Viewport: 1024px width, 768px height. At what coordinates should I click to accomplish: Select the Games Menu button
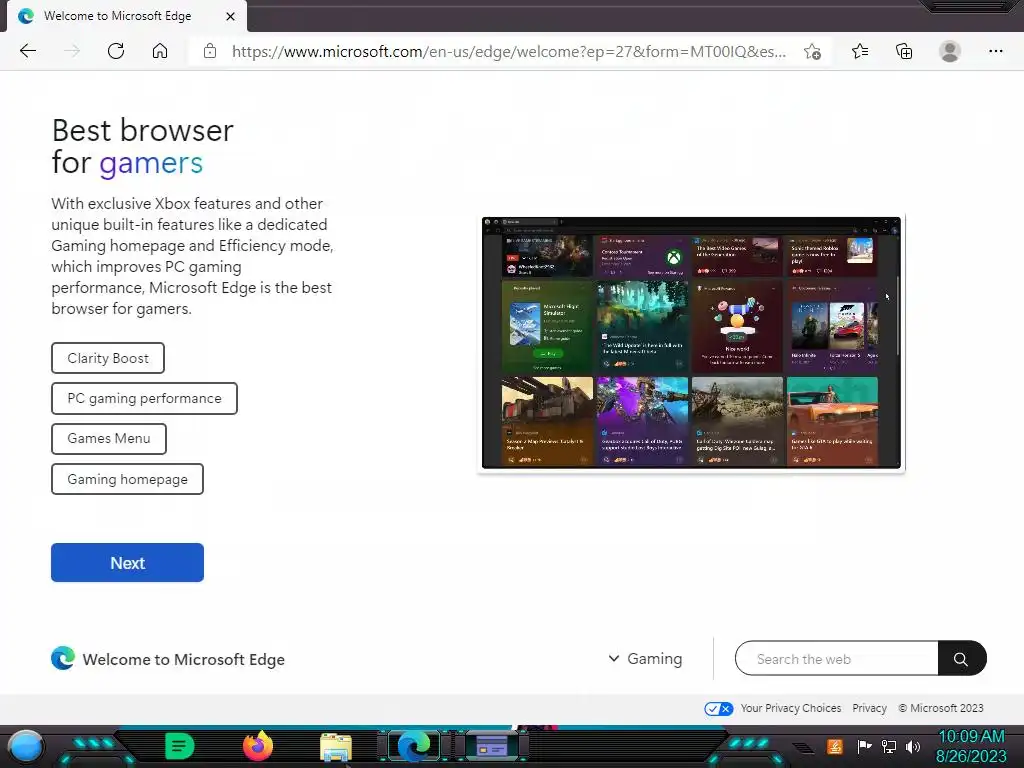[x=109, y=439]
